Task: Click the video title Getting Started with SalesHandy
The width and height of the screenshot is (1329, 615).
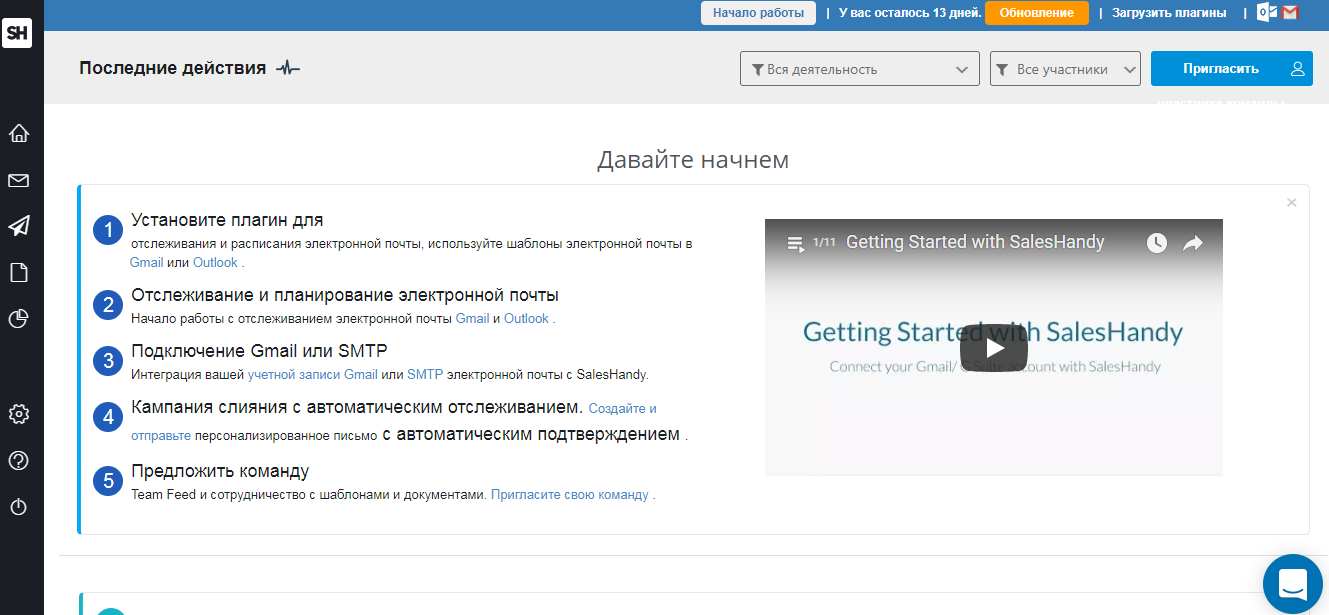Action: click(x=975, y=242)
